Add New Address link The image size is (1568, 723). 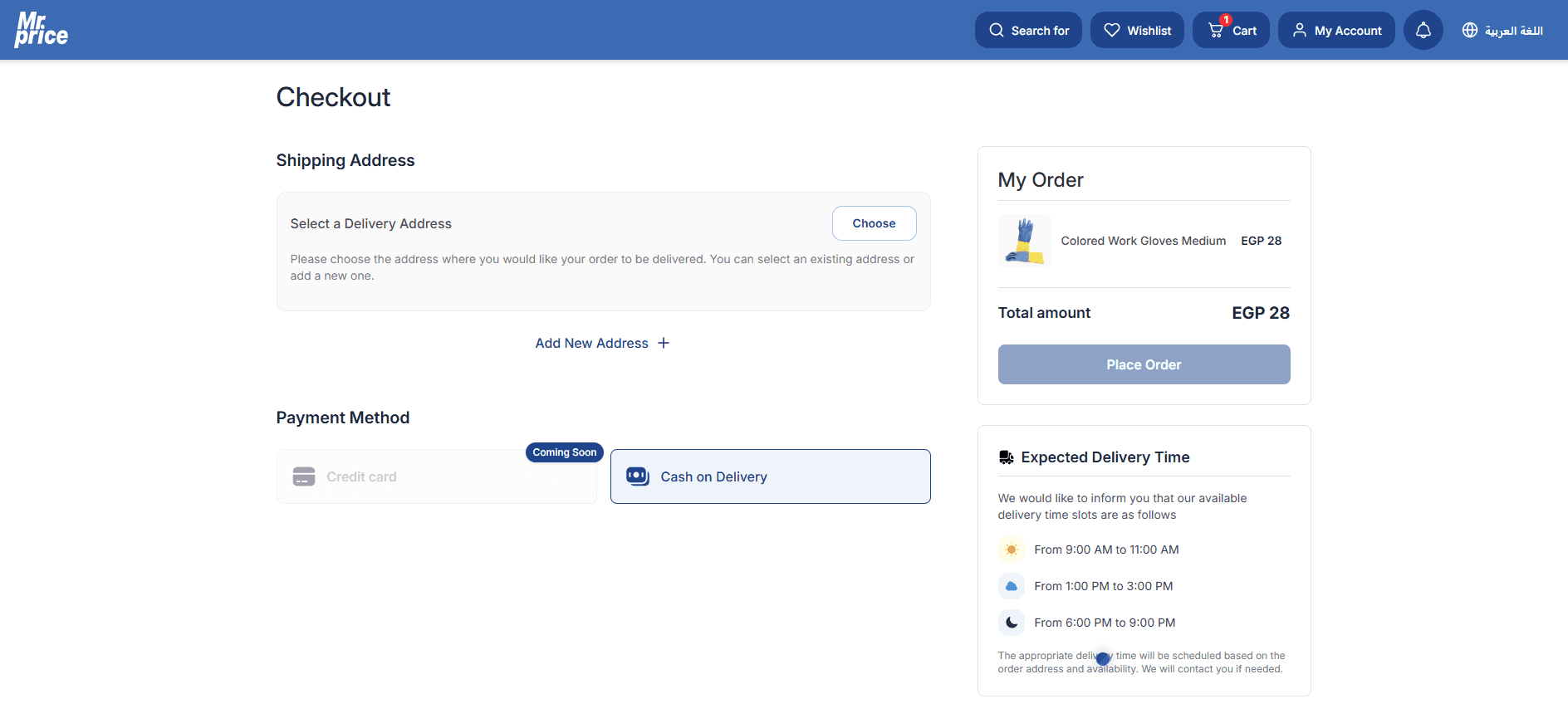[602, 343]
